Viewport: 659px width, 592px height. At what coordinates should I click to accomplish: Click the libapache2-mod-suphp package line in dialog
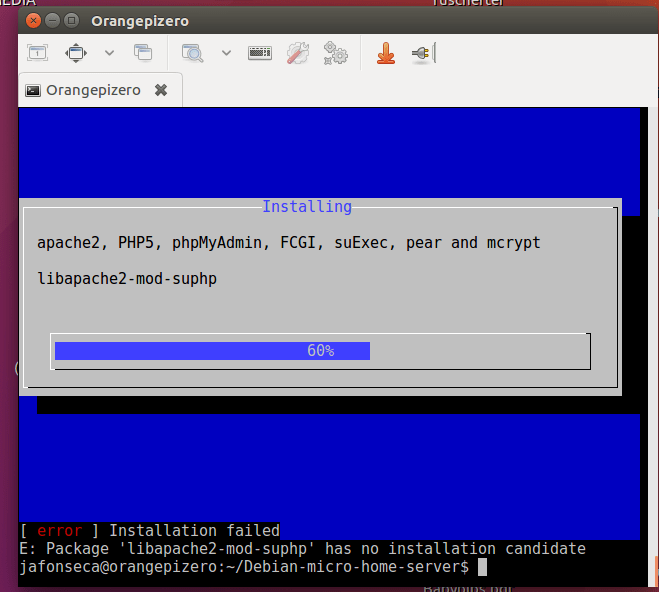point(127,279)
